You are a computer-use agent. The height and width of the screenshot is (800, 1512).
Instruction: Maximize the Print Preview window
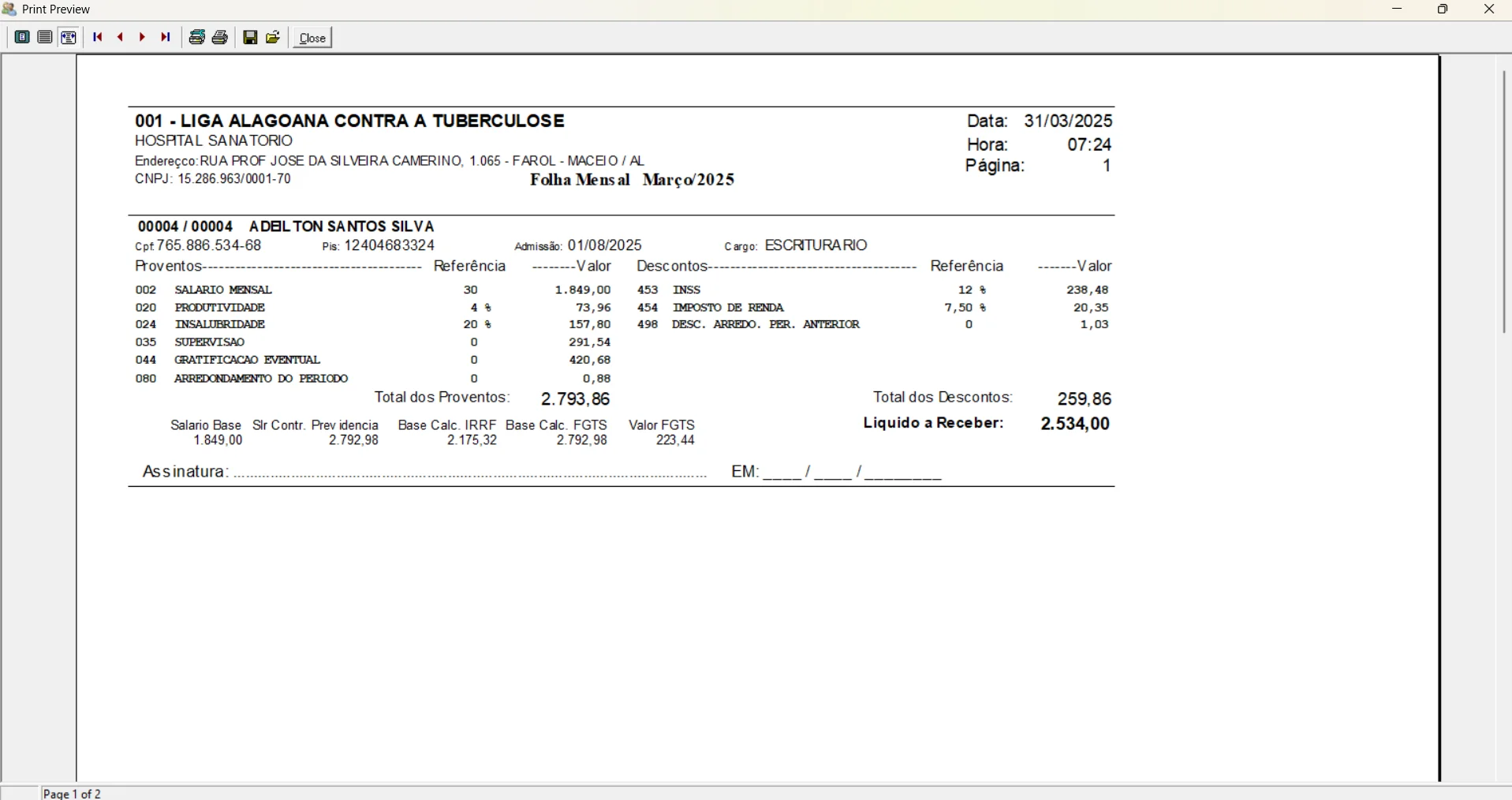click(1443, 9)
